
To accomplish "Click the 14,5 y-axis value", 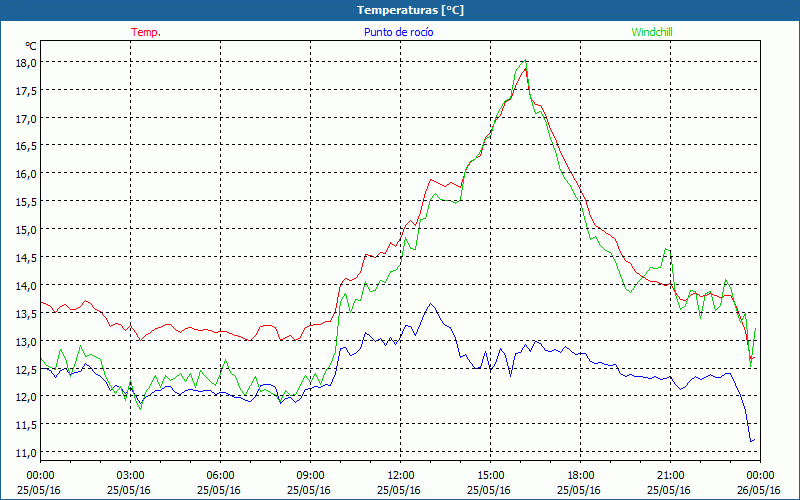I will (x=27, y=258).
